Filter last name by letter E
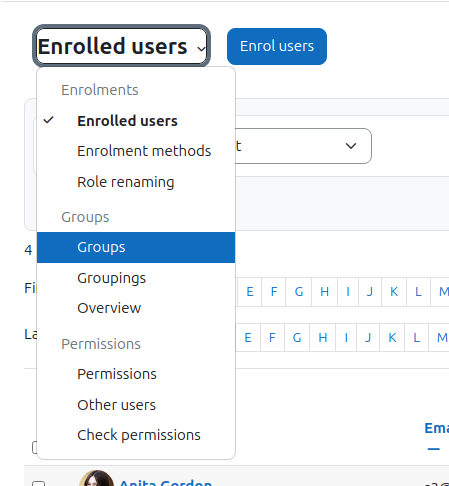Screen dimensions: 449x486 (248, 338)
